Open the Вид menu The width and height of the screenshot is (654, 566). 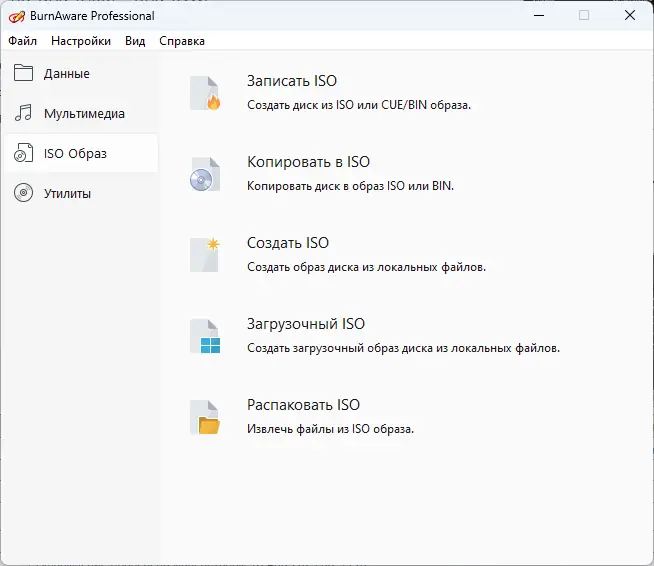(x=135, y=41)
